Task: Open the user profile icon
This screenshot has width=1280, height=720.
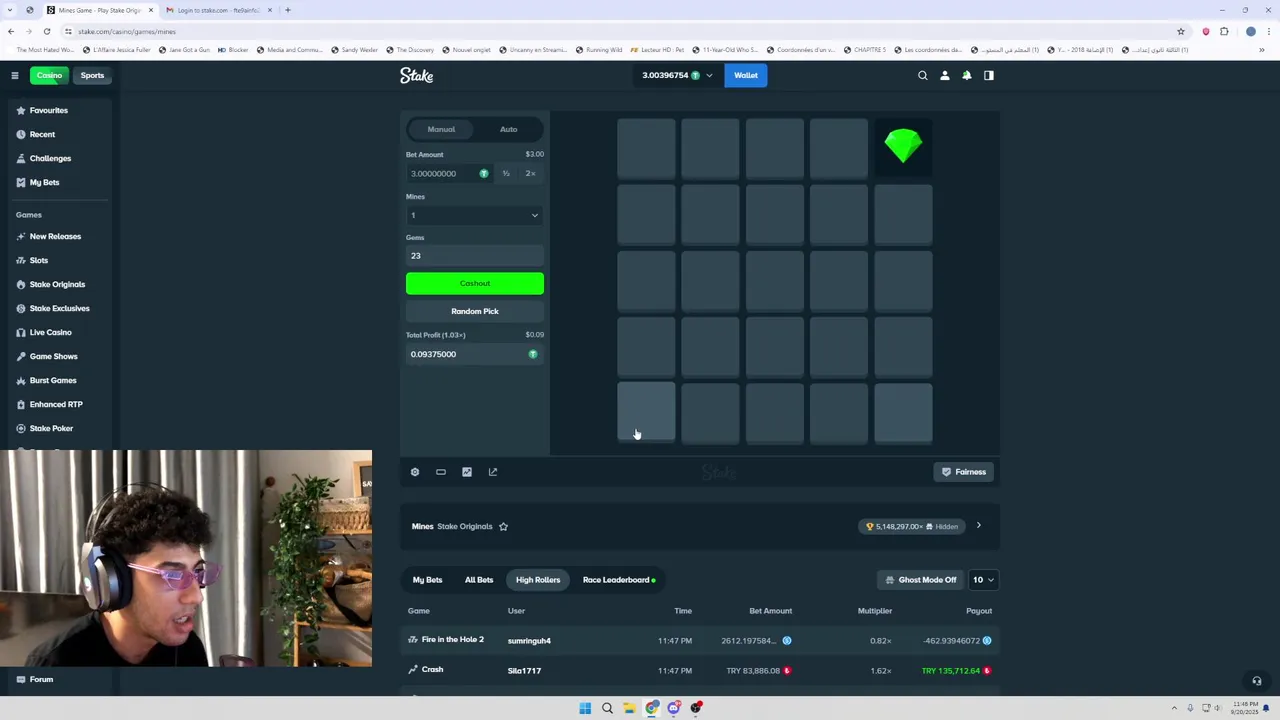Action: [x=945, y=75]
